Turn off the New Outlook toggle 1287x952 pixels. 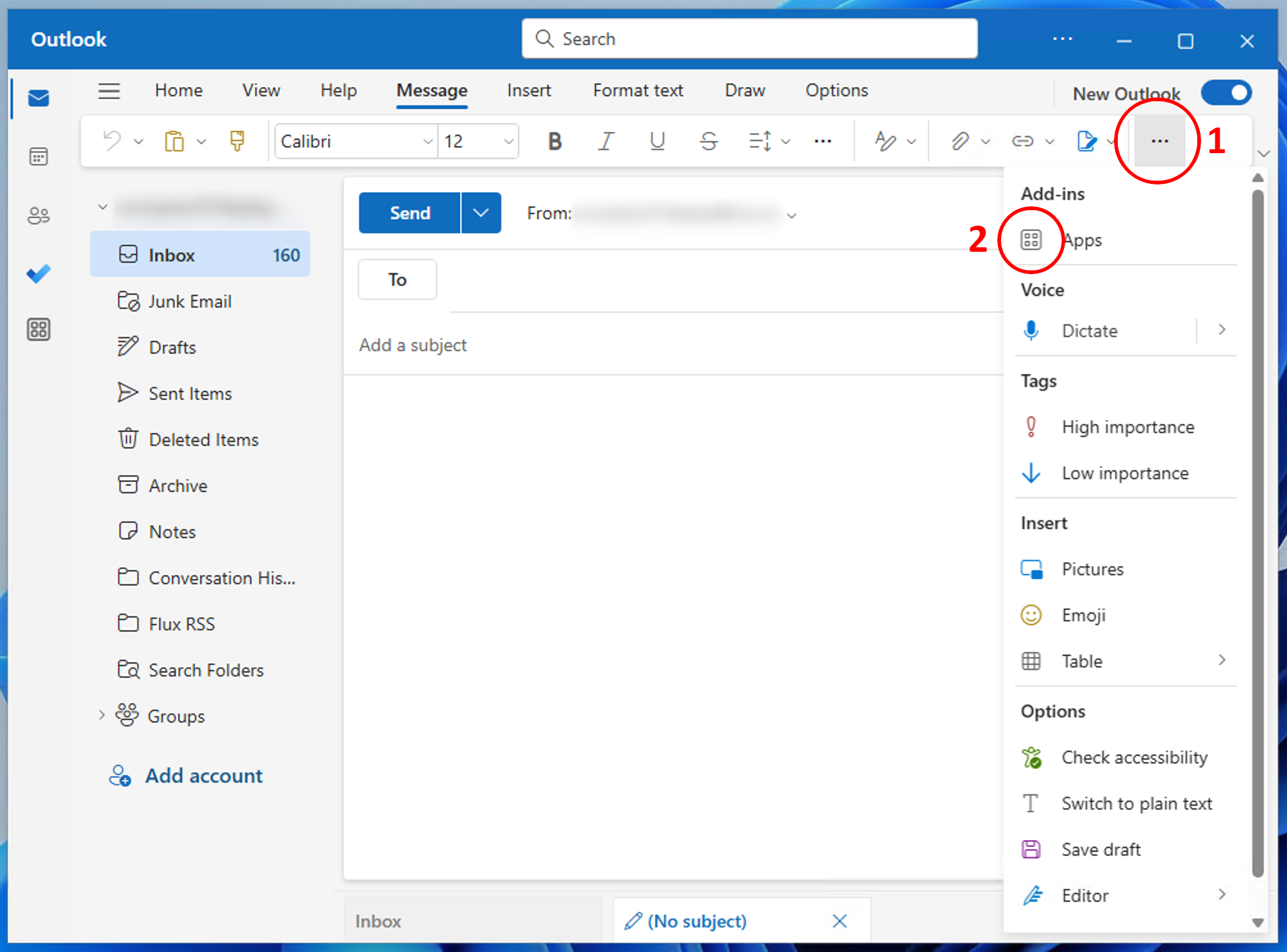1226,93
